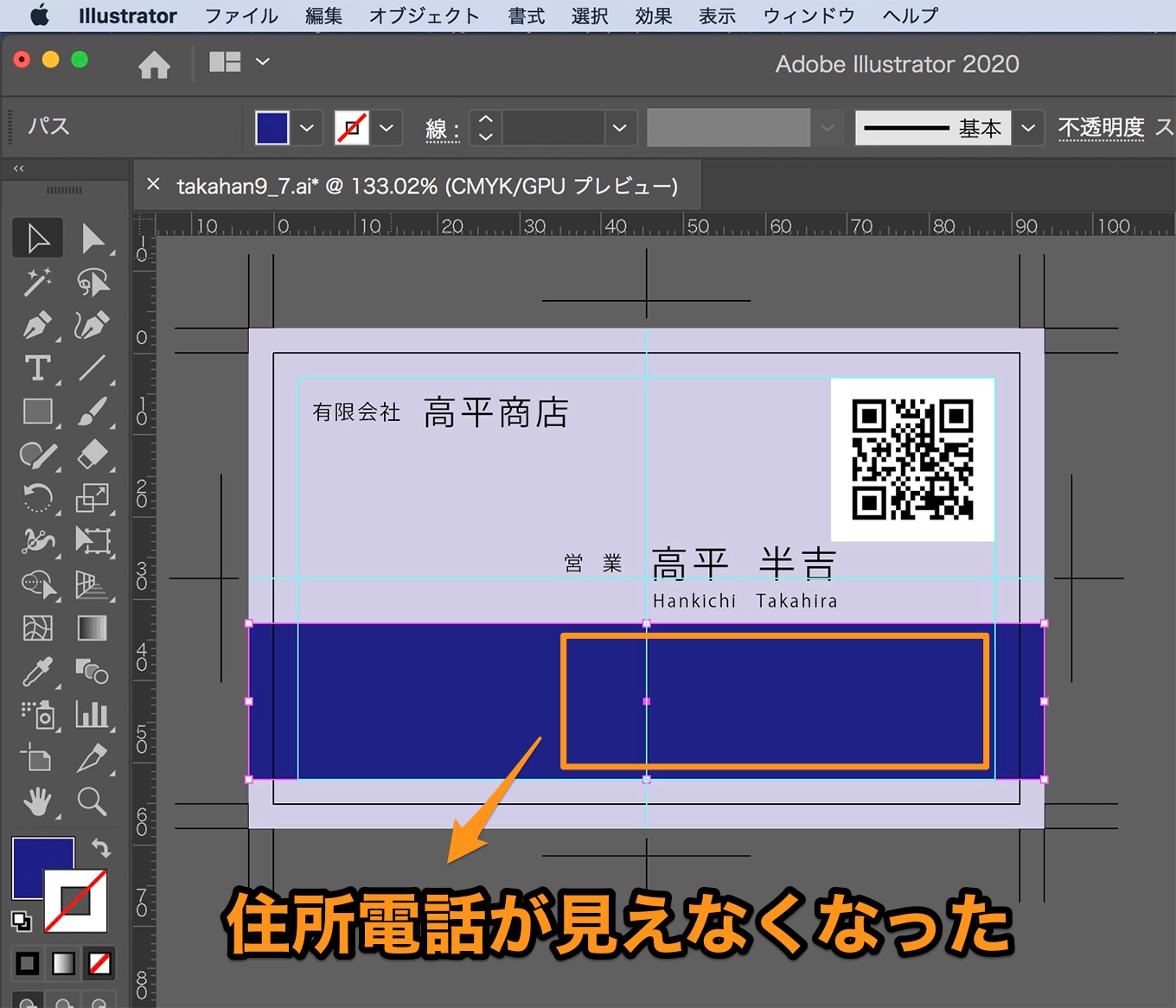Click the toolbar fill color box
1176x1008 pixels.
point(42,867)
